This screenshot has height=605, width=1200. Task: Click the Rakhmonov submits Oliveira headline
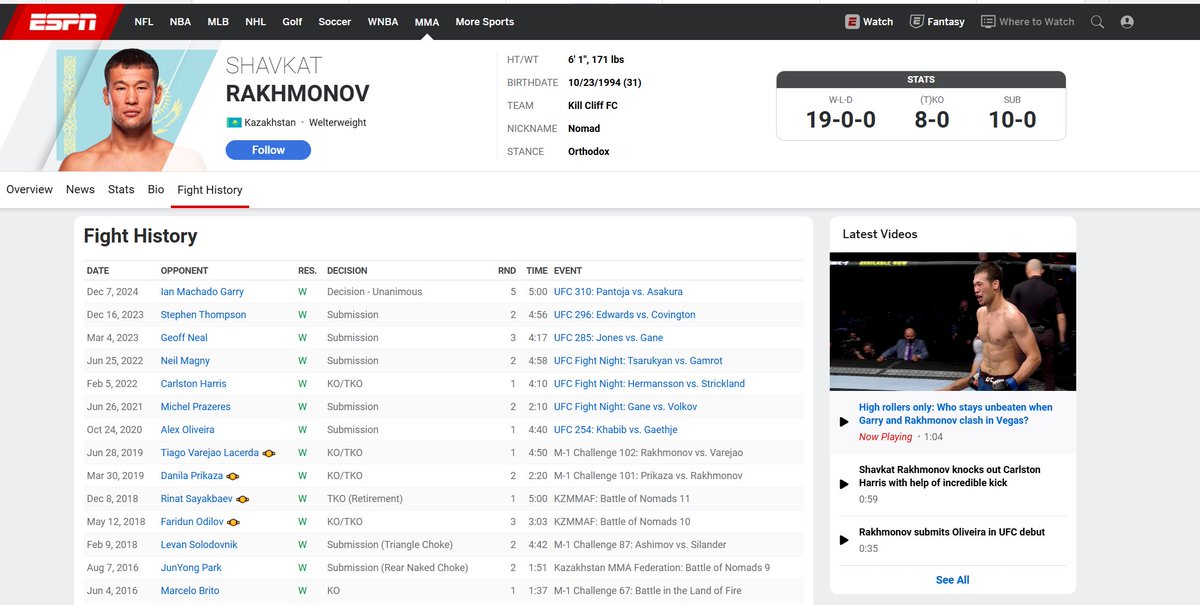tap(952, 532)
